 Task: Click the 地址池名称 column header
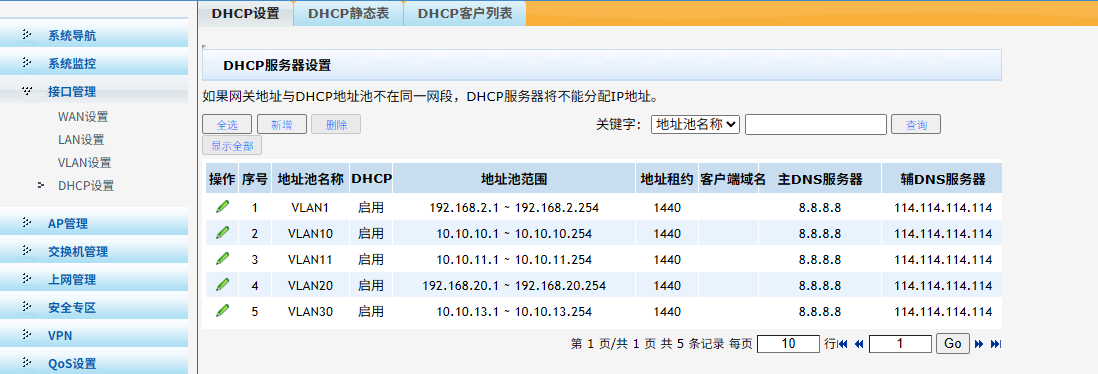point(310,179)
